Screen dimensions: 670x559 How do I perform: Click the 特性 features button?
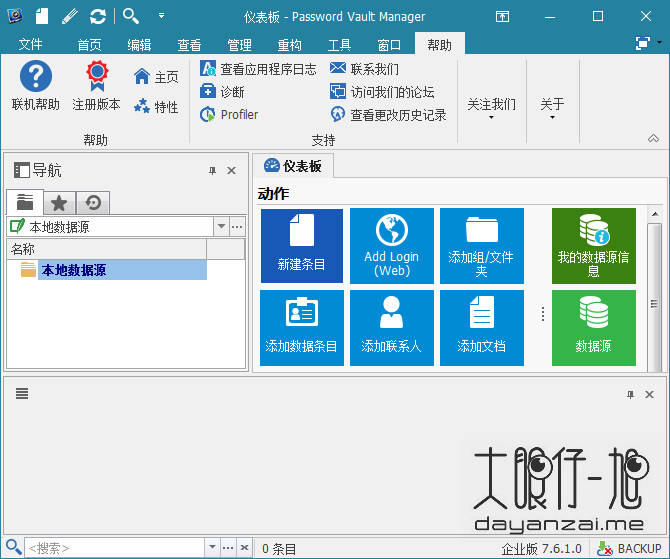coord(156,106)
